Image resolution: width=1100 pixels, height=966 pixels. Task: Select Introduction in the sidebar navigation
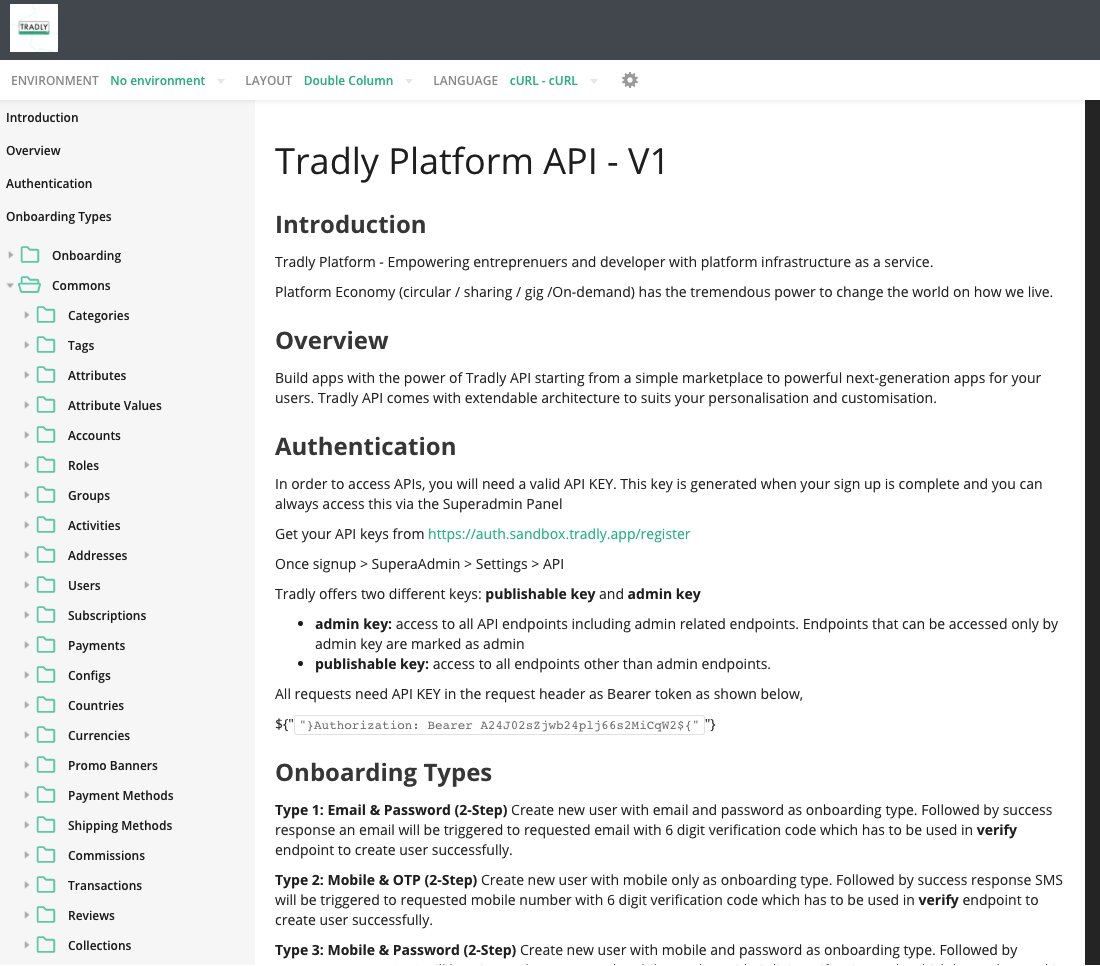(x=42, y=117)
